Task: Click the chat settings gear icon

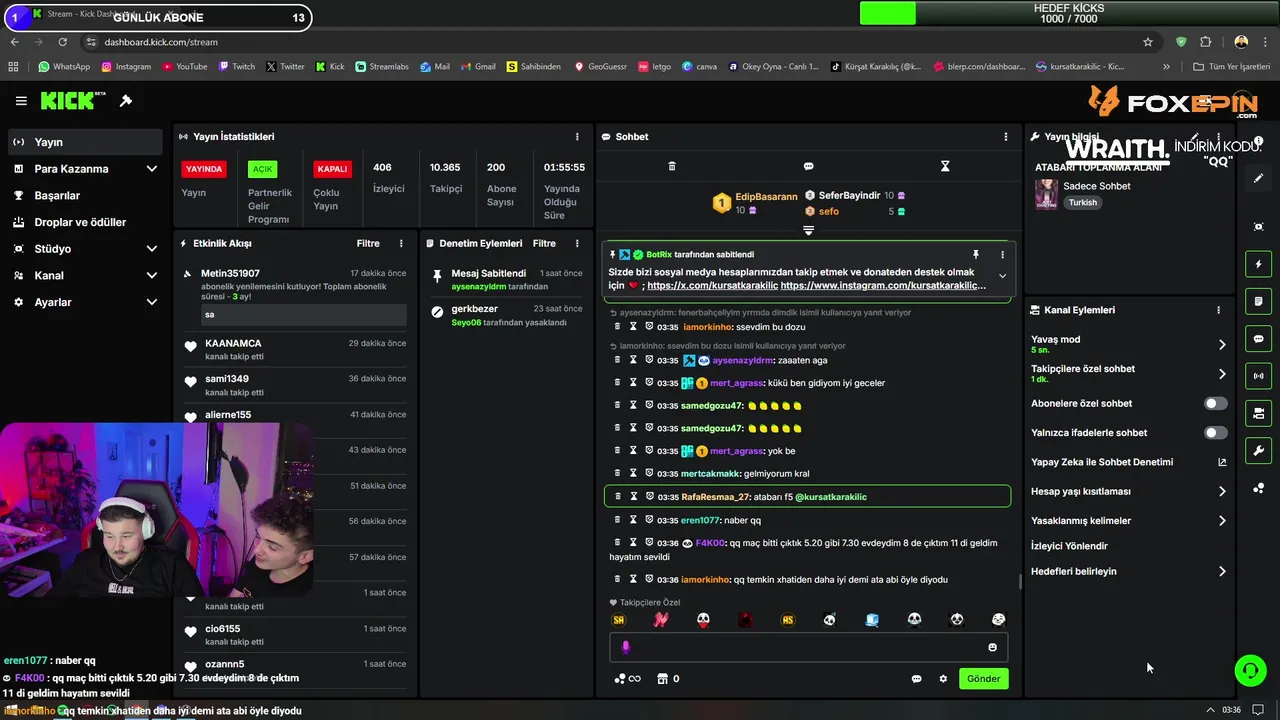Action: click(943, 679)
